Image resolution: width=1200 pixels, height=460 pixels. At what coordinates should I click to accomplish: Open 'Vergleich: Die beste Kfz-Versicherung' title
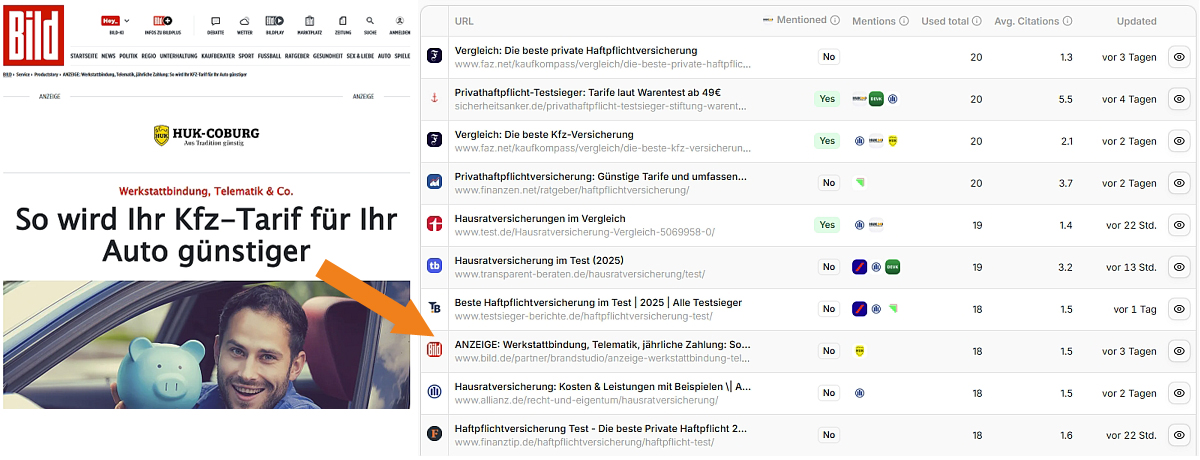pyautogui.click(x=544, y=134)
